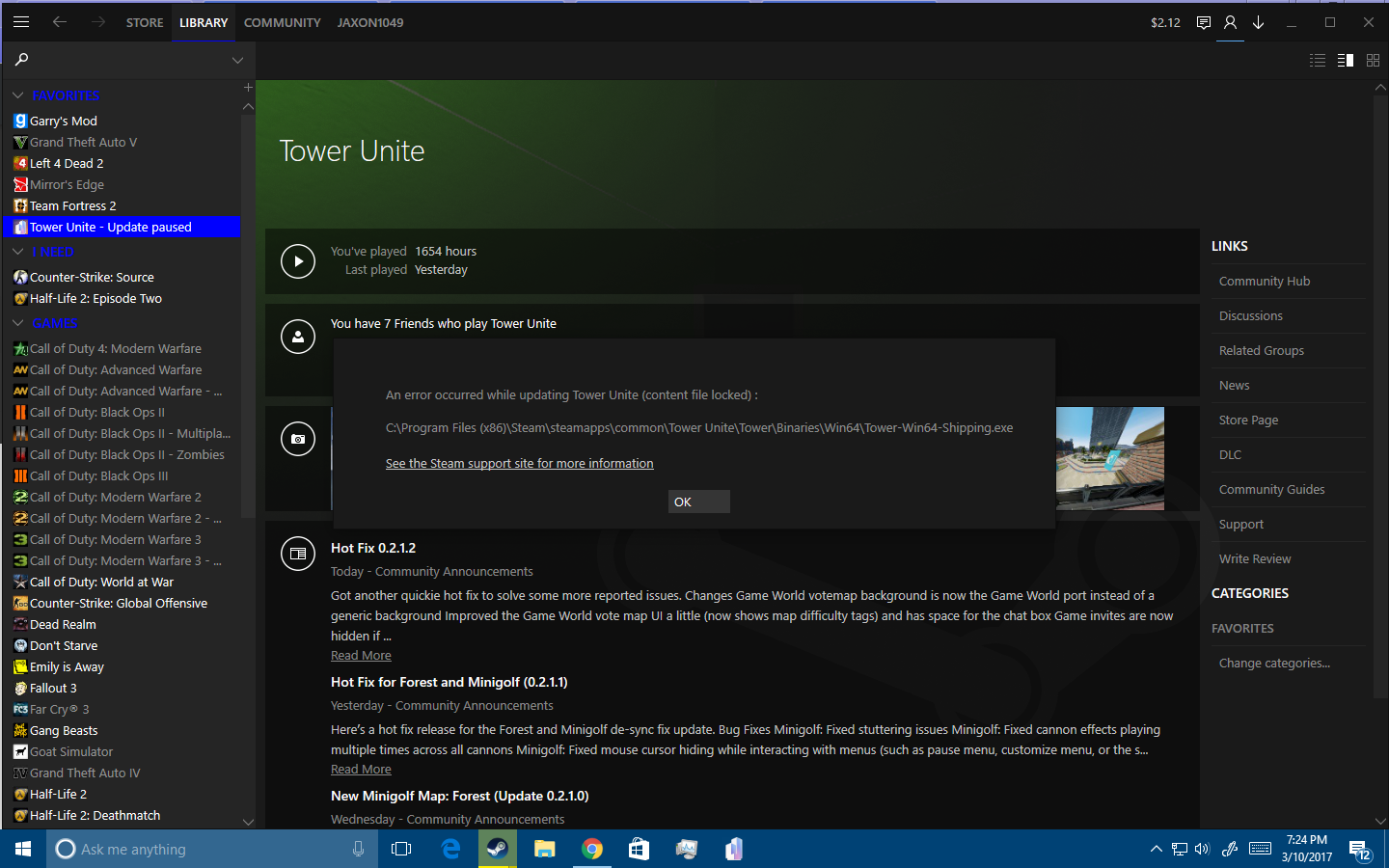The height and width of the screenshot is (868, 1389).
Task: Open the account profile icon
Action: point(1230,22)
